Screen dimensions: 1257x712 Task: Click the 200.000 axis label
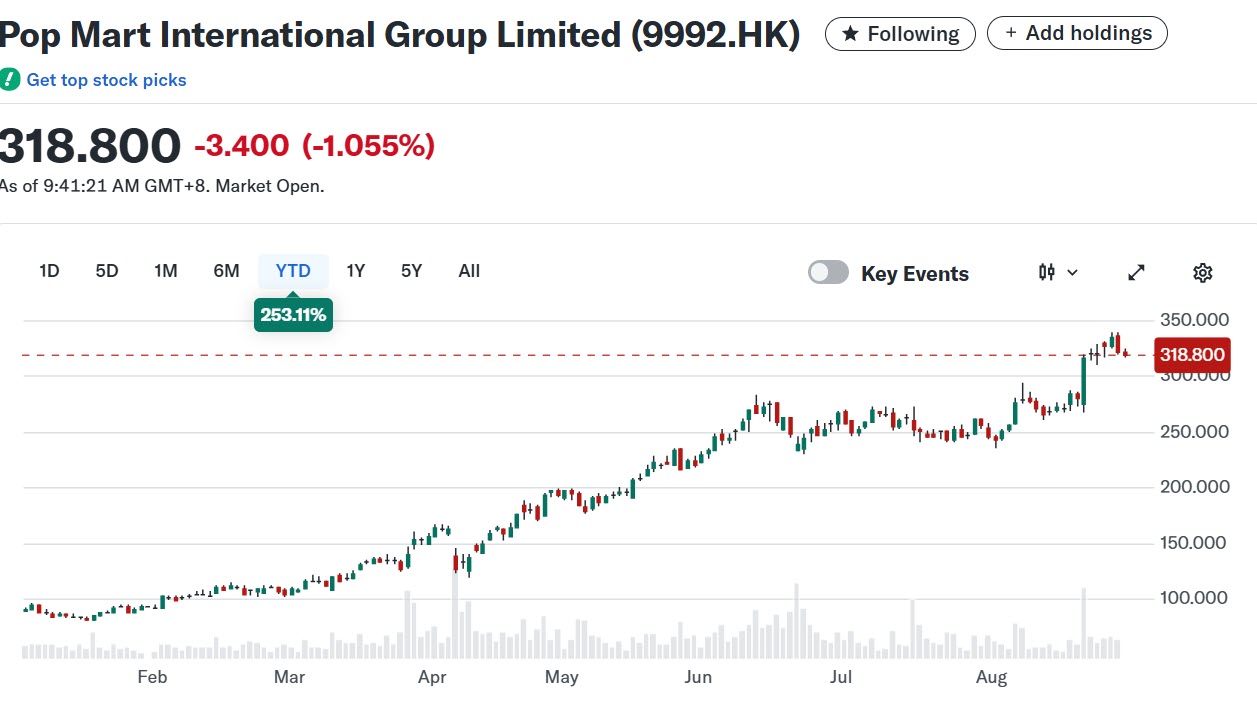tap(1195, 487)
